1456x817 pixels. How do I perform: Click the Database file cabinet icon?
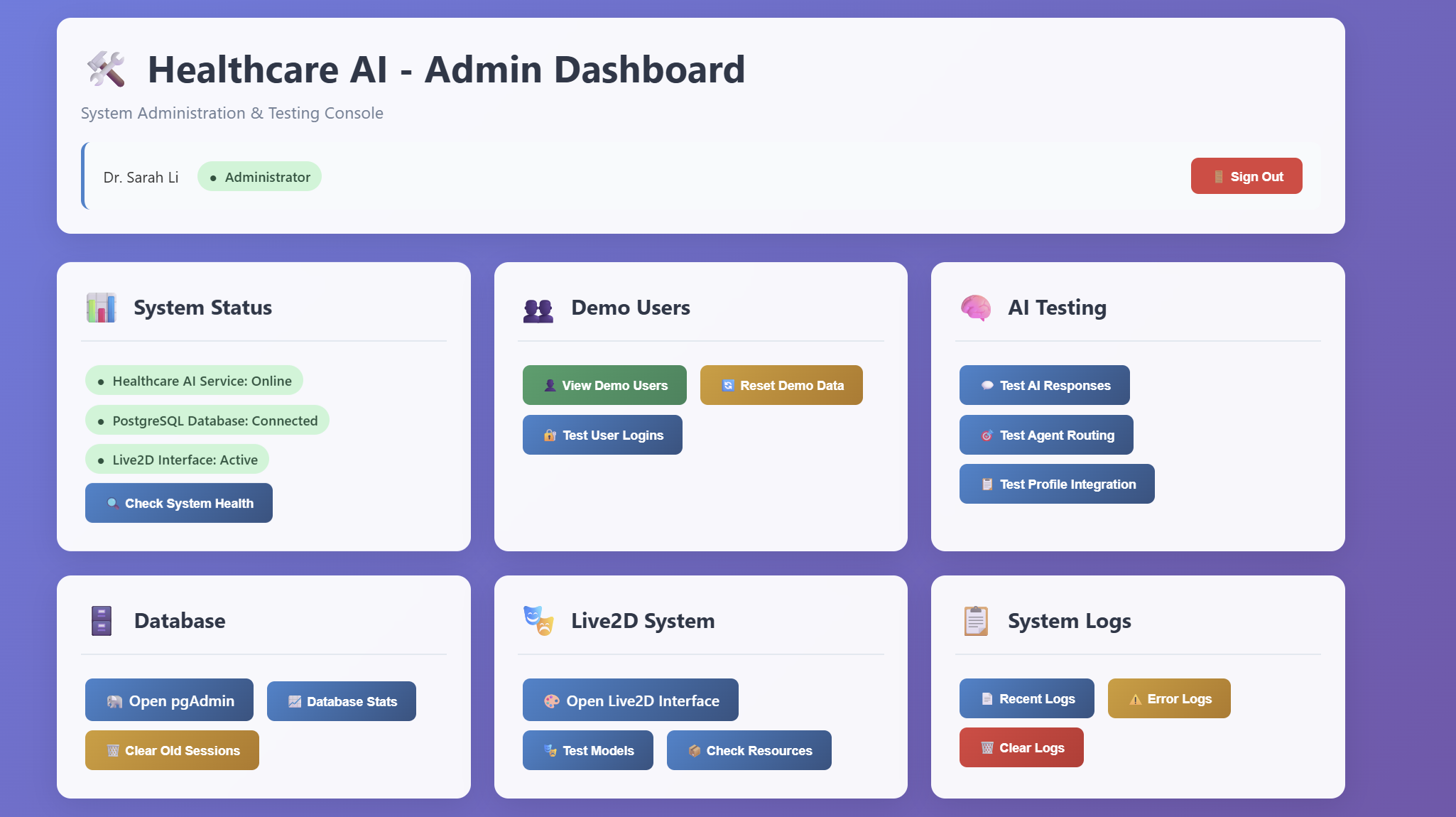(102, 621)
